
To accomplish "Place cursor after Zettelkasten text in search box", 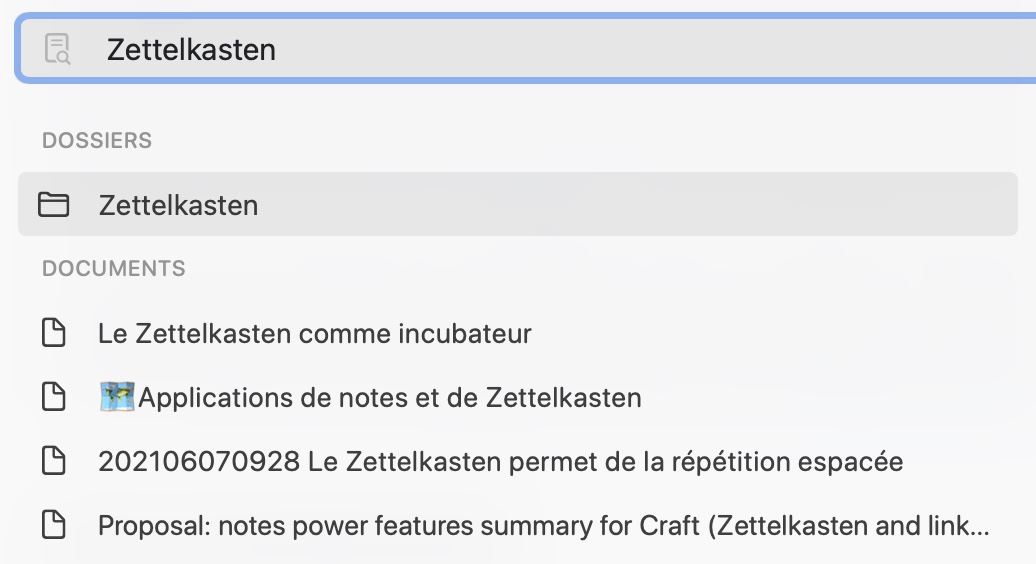I will click(278, 50).
